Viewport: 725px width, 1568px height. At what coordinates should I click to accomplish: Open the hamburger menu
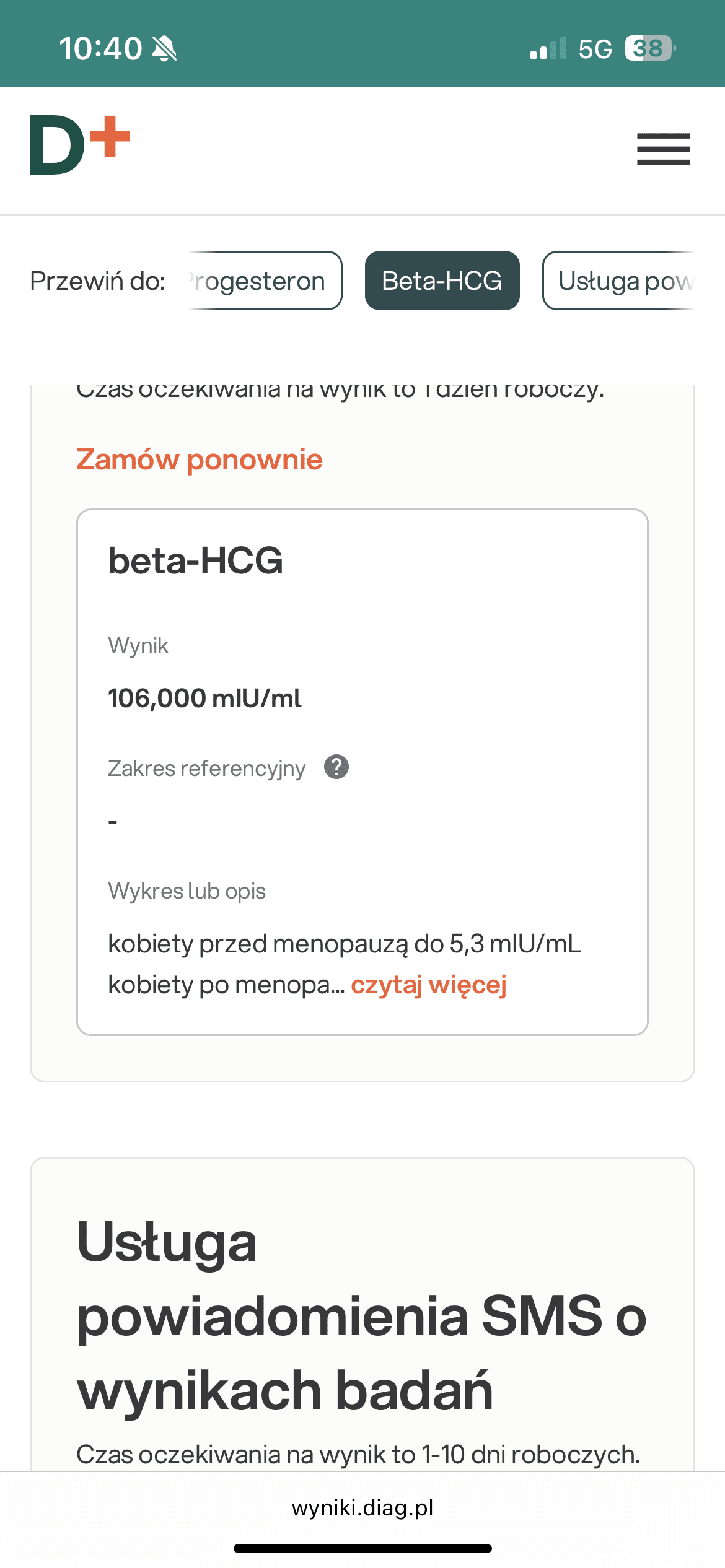pos(663,149)
